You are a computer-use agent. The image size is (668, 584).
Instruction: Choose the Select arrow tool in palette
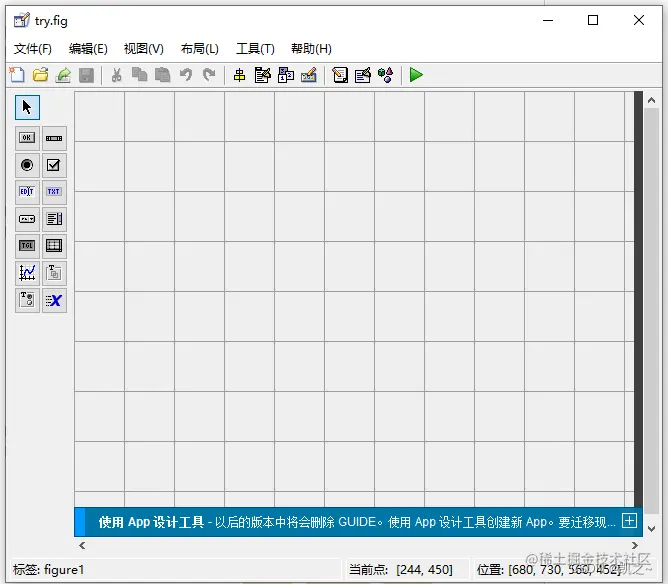tap(27, 107)
